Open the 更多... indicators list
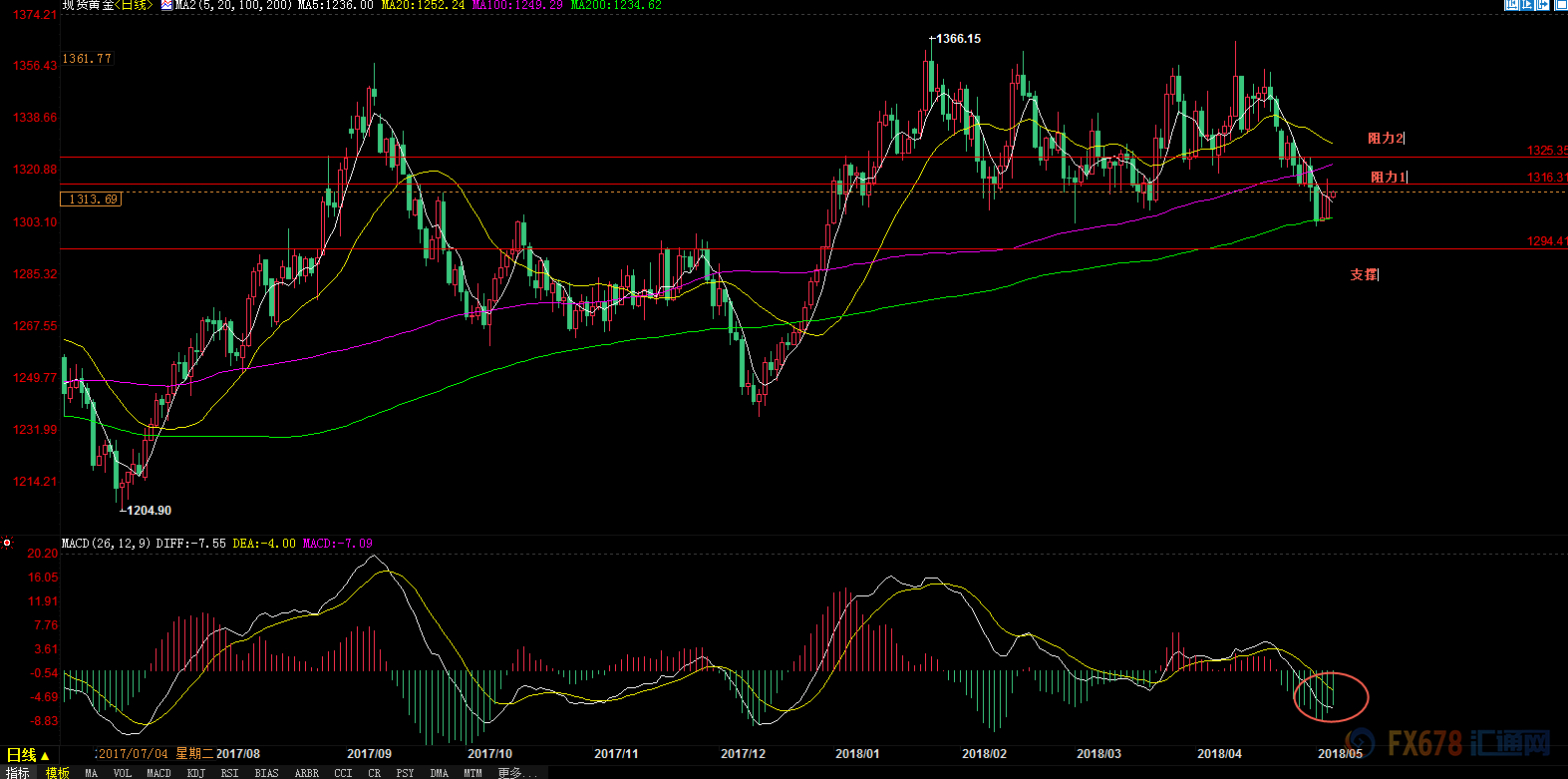The height and width of the screenshot is (779, 1568). [x=517, y=773]
